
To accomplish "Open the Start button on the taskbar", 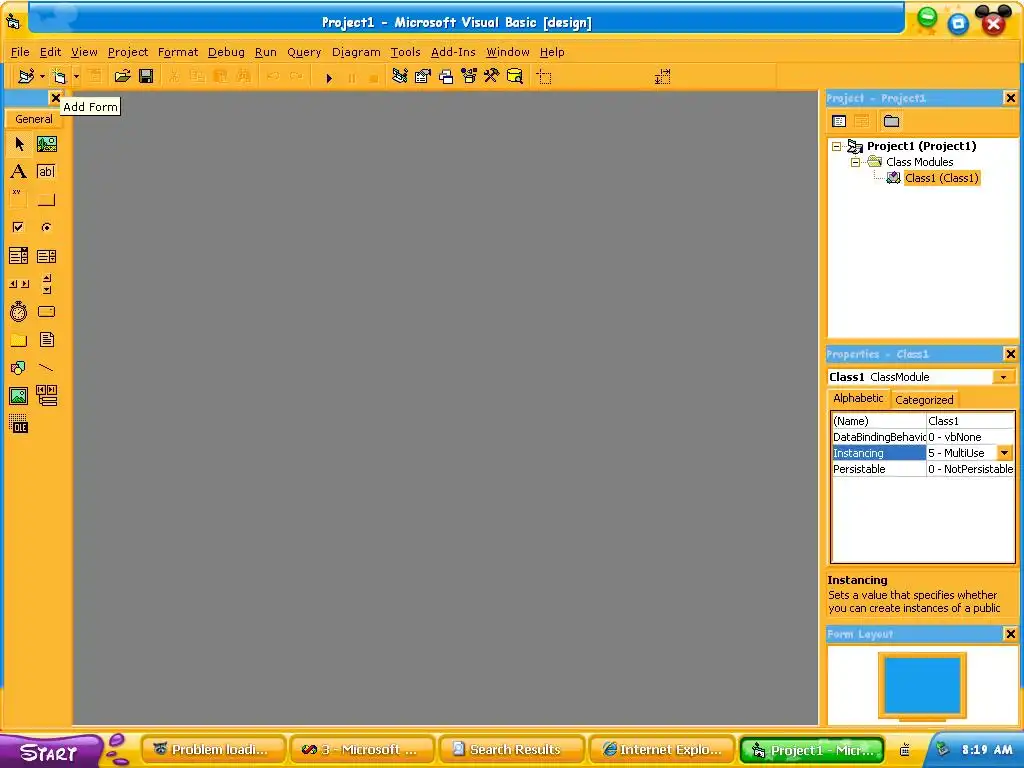I will tap(50, 751).
